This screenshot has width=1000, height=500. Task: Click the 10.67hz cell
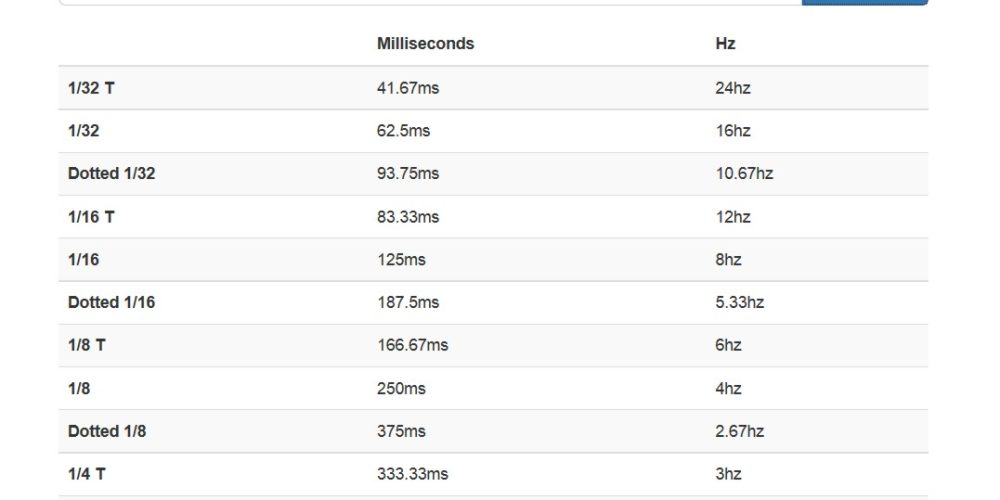[x=744, y=173]
